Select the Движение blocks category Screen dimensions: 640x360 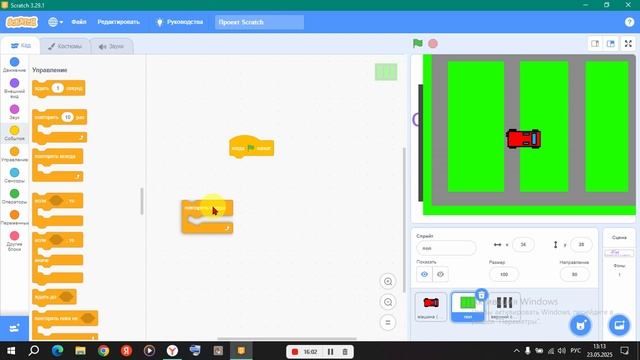pos(14,64)
